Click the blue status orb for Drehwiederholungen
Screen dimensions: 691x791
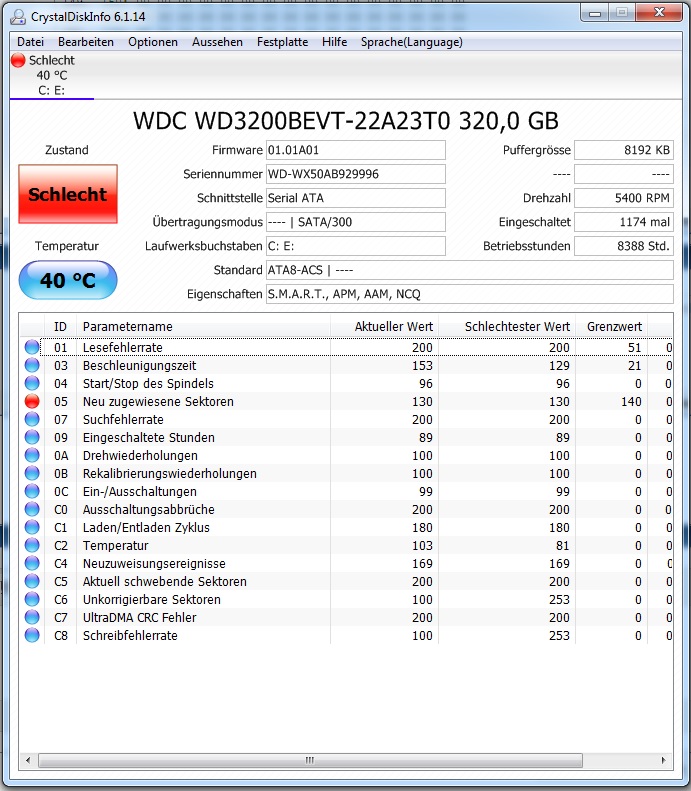click(32, 455)
